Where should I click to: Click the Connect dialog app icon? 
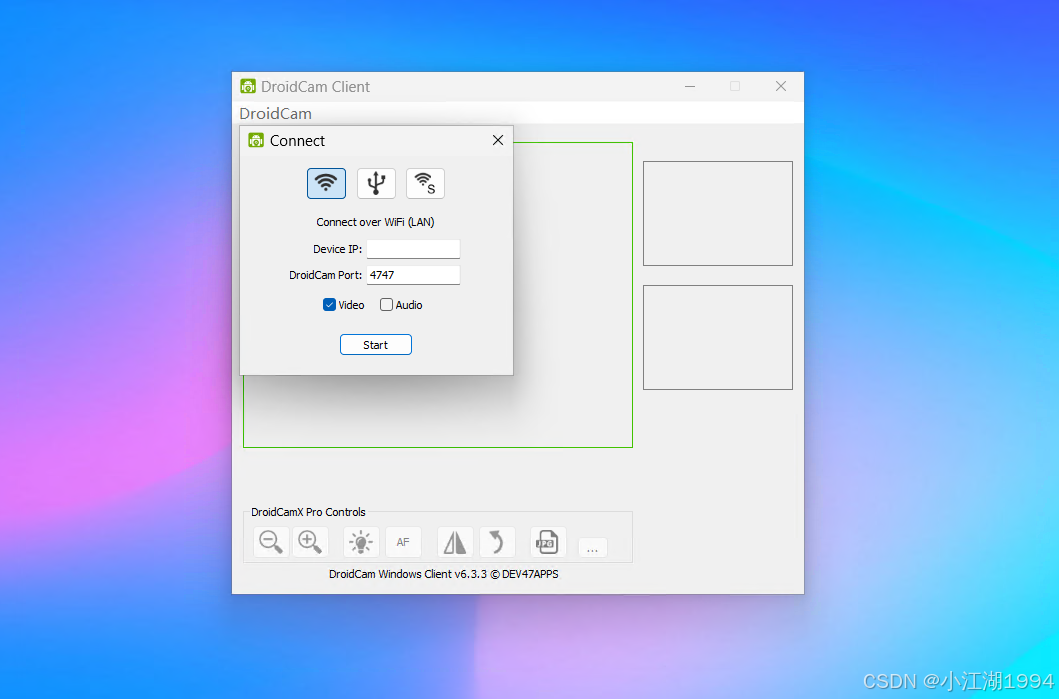[256, 140]
